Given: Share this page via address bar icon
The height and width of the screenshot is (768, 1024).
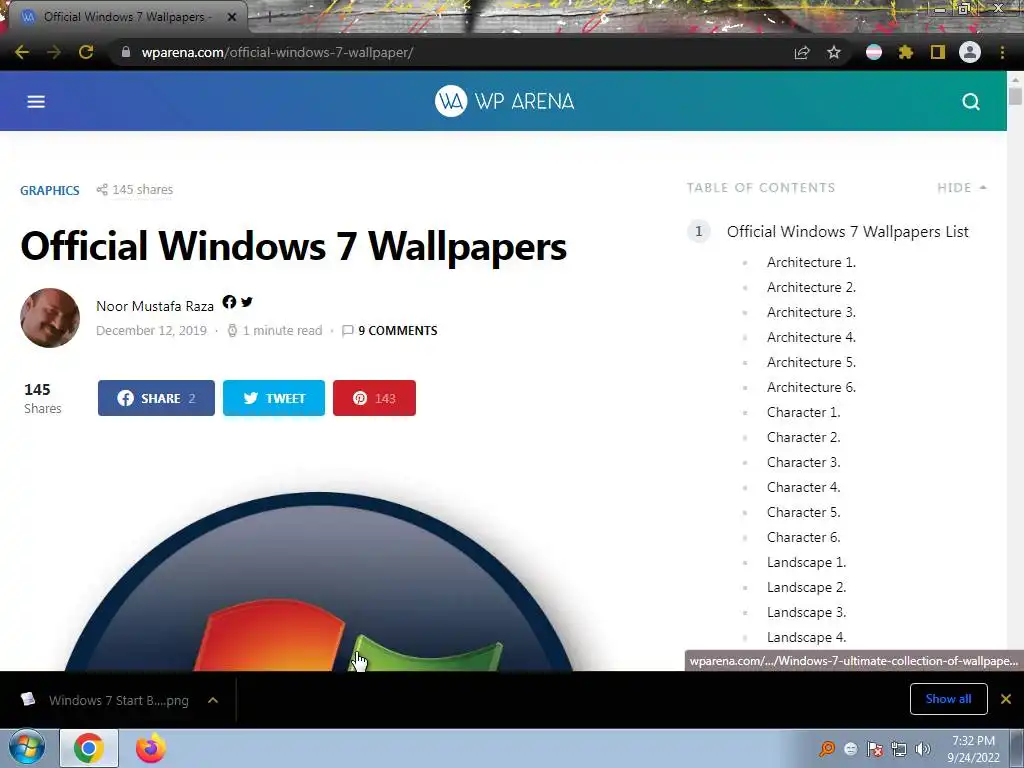Looking at the screenshot, I should [802, 52].
